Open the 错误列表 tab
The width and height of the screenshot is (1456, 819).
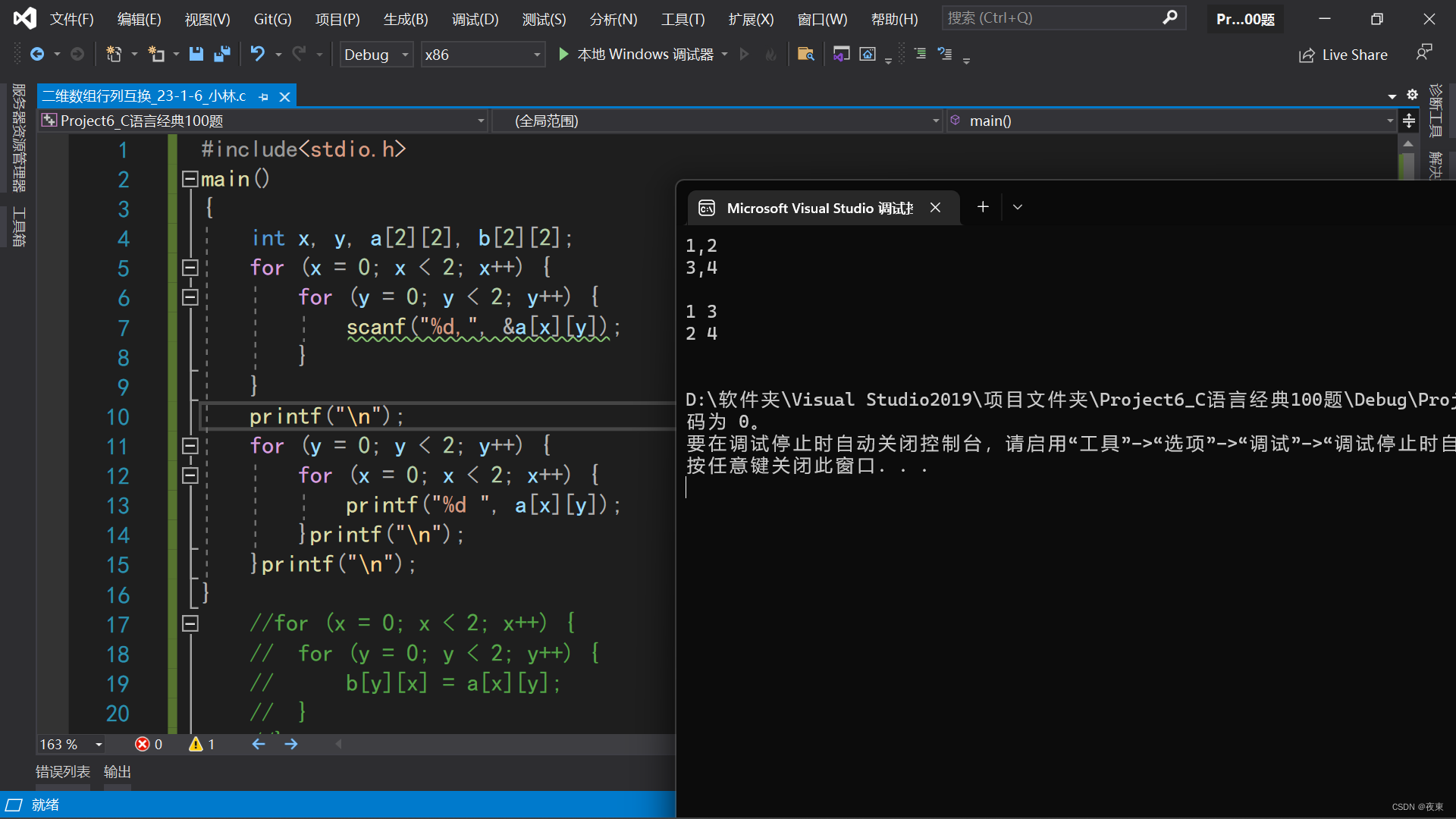pos(62,771)
